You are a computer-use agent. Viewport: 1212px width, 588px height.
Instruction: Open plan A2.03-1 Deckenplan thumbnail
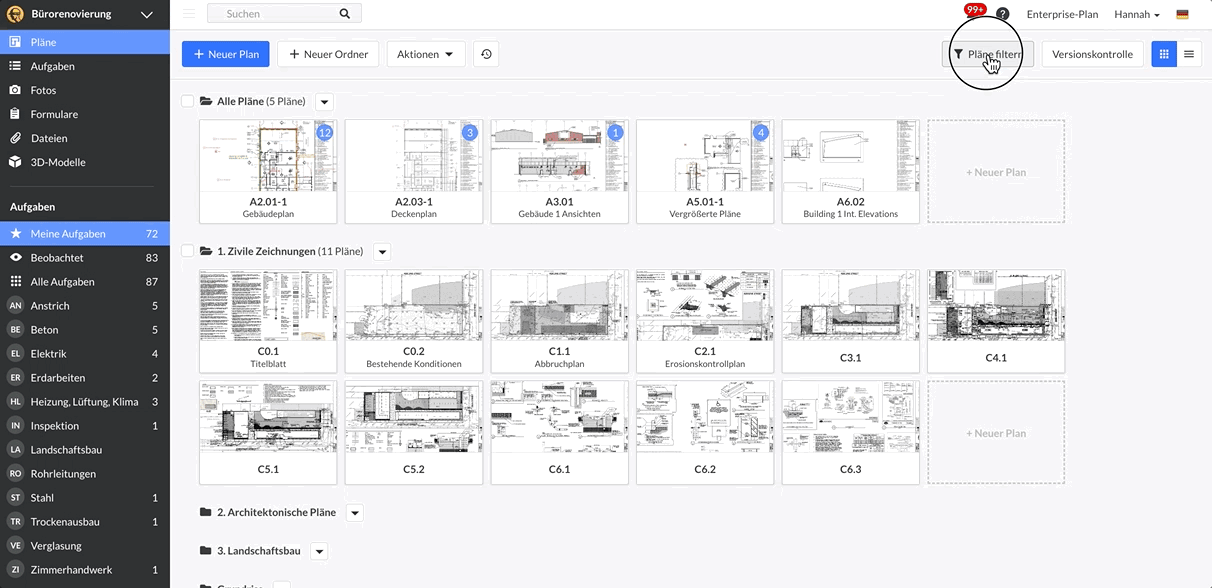(x=414, y=172)
